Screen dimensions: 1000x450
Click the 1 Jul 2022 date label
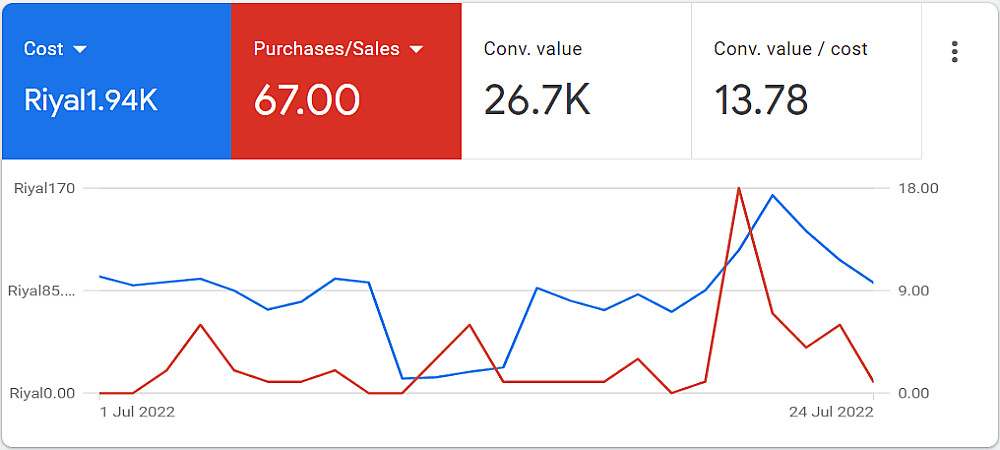(x=137, y=412)
